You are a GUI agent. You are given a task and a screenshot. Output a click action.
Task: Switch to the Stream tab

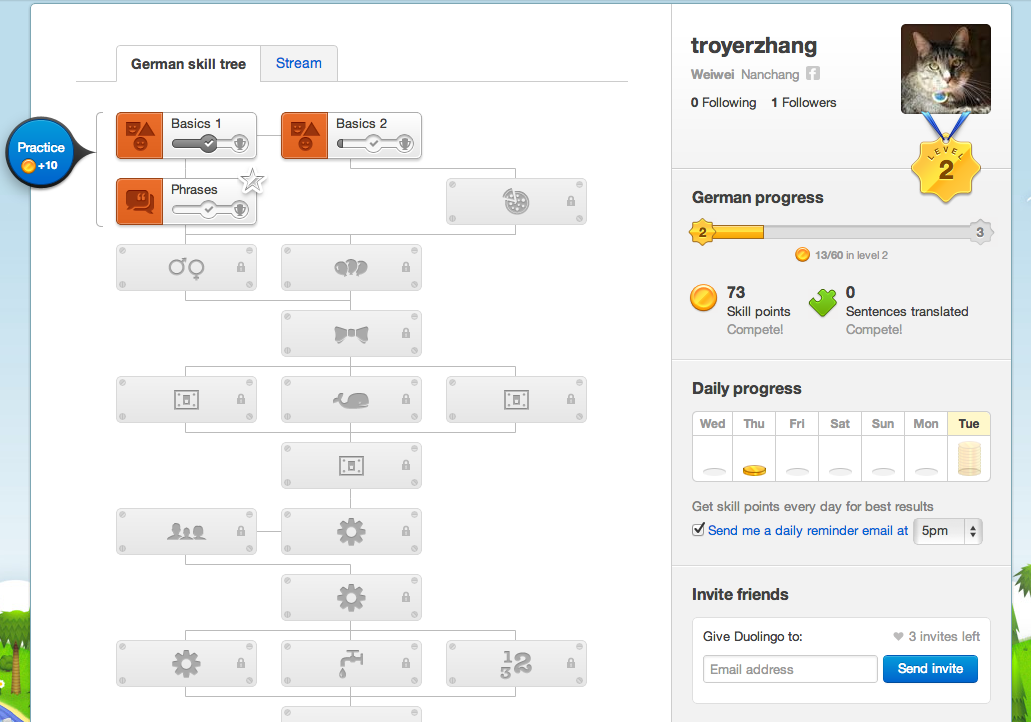[x=299, y=63]
